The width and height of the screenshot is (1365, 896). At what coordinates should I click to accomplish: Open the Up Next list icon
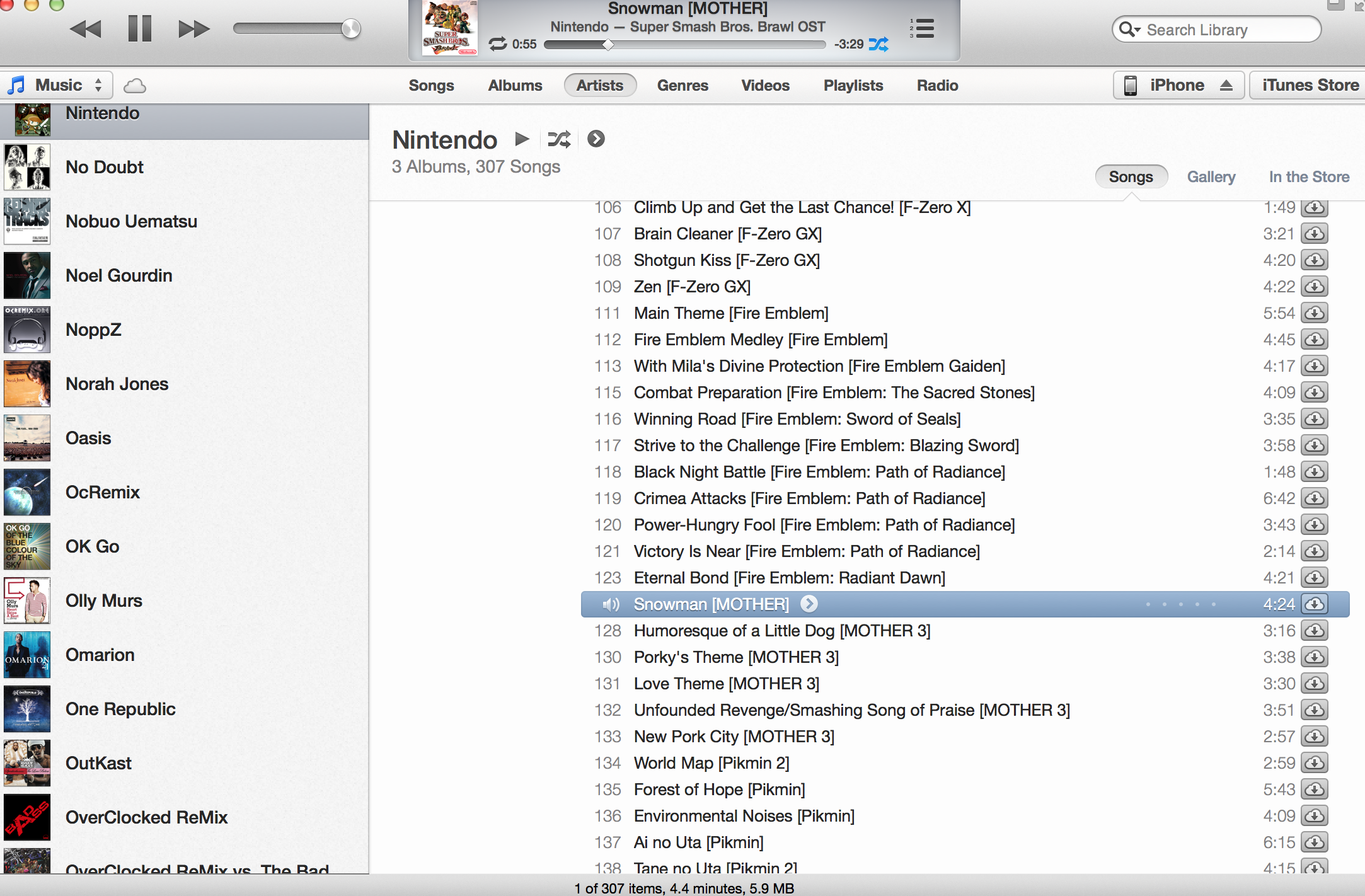point(922,28)
